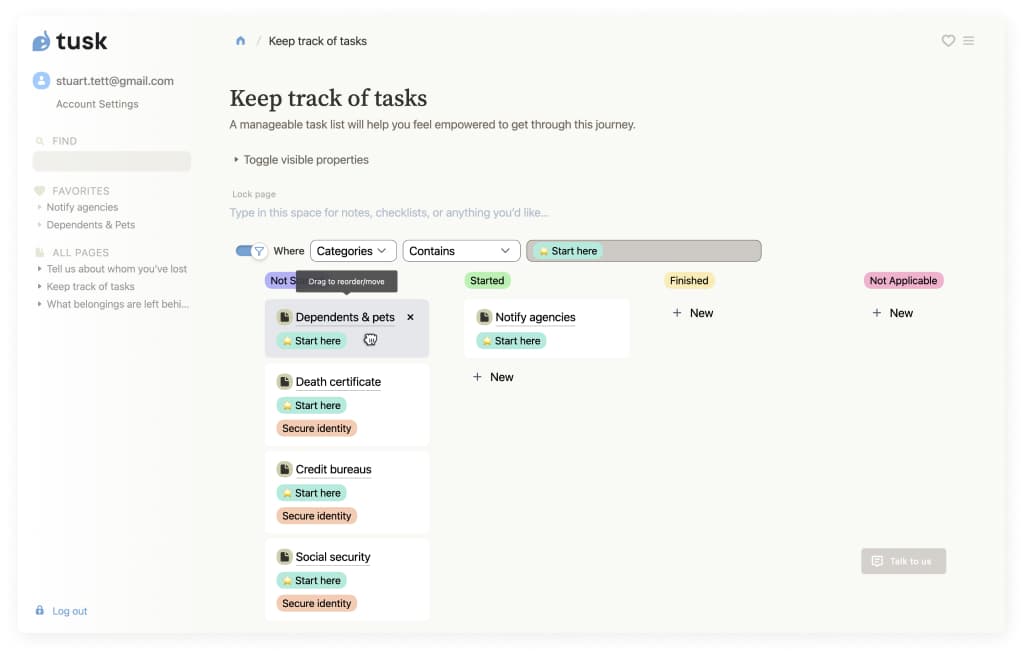Click the pink Not Applicable column label
The width and height of the screenshot is (1027, 657).
point(903,281)
